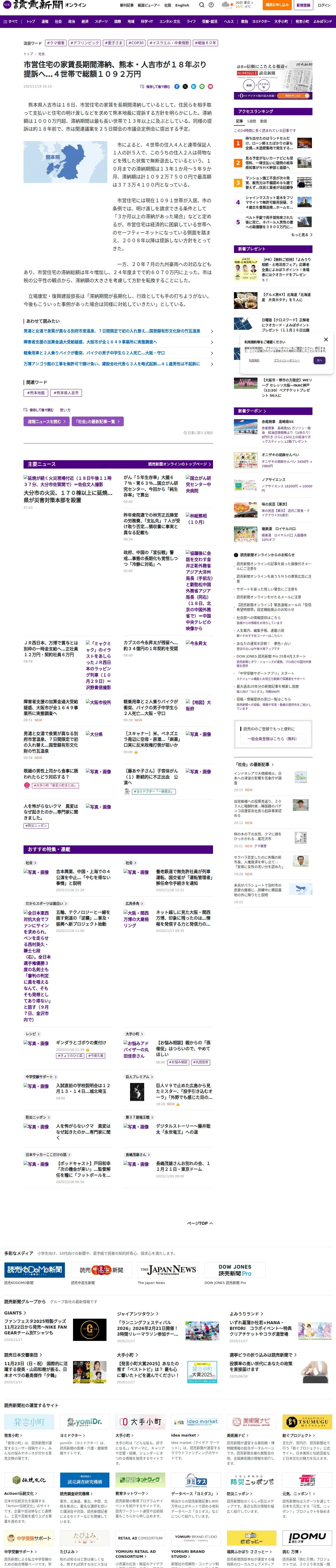This screenshot has width=336, height=1568.
Task: Share the article on X
Action: tap(185, 87)
